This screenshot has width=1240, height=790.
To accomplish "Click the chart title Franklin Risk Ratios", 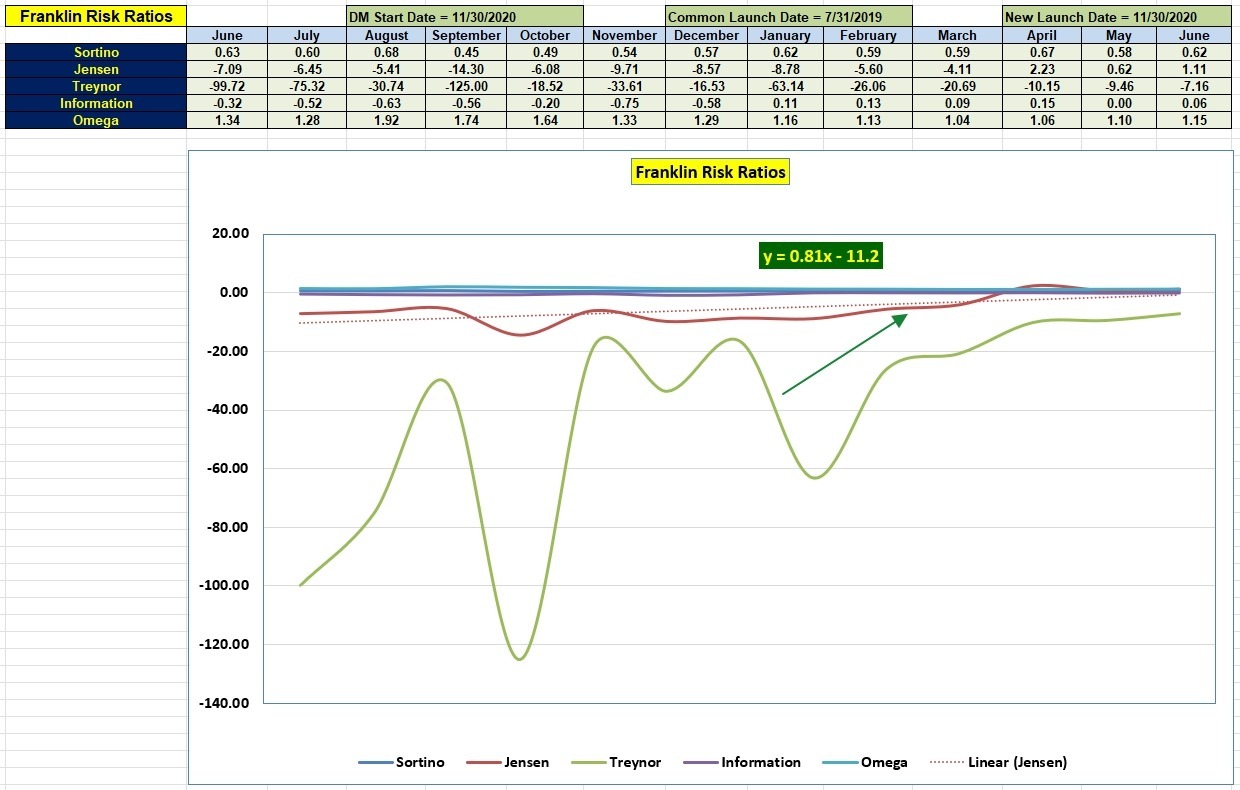I will pos(711,172).
